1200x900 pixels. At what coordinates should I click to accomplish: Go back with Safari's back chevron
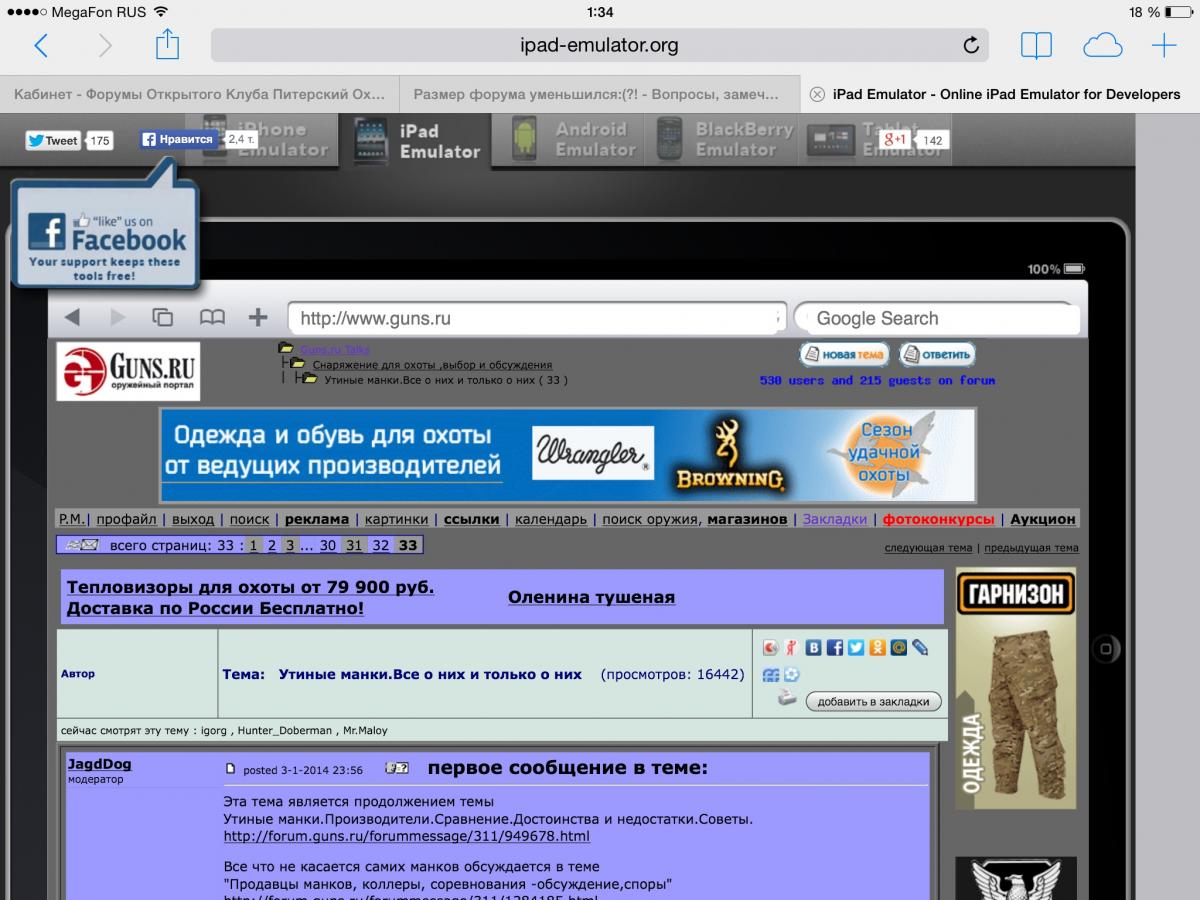[x=41, y=45]
